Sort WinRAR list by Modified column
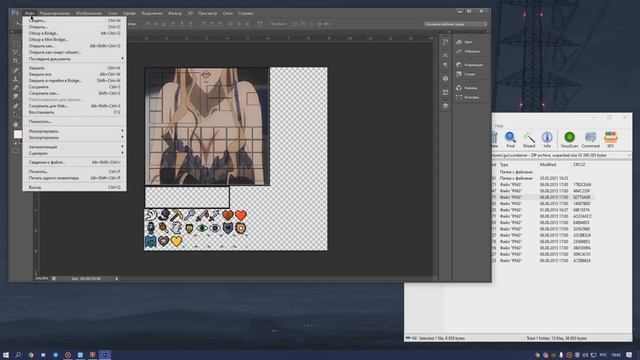This screenshot has height=360, width=640. [547, 164]
